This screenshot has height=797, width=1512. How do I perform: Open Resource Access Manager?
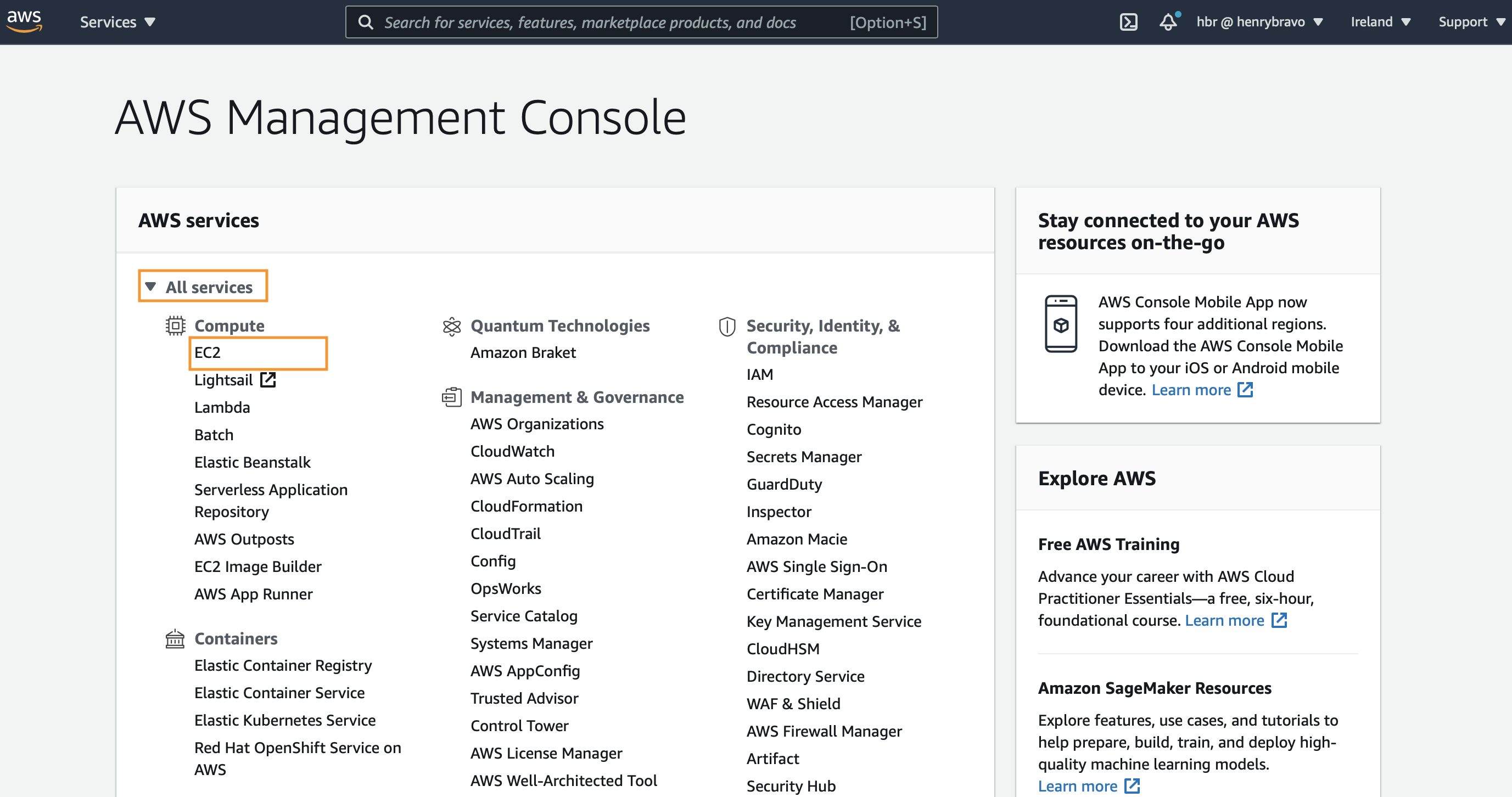[x=834, y=402]
